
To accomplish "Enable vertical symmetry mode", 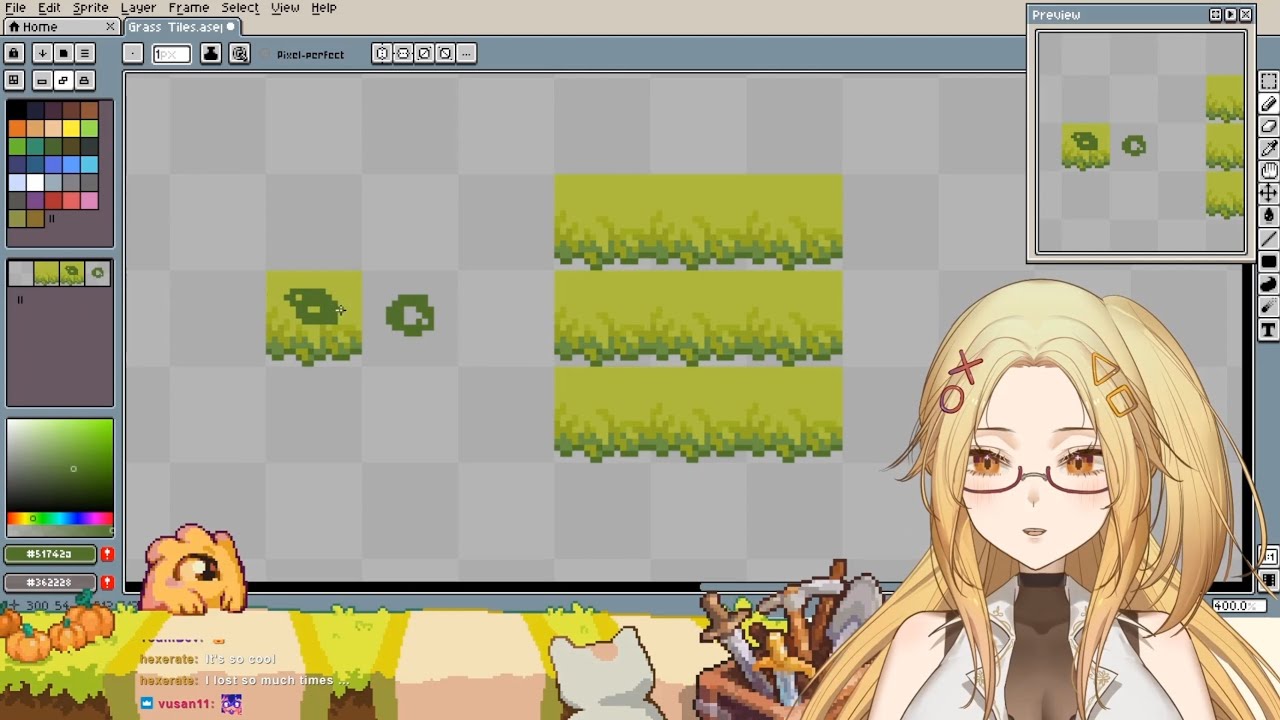I will (403, 53).
